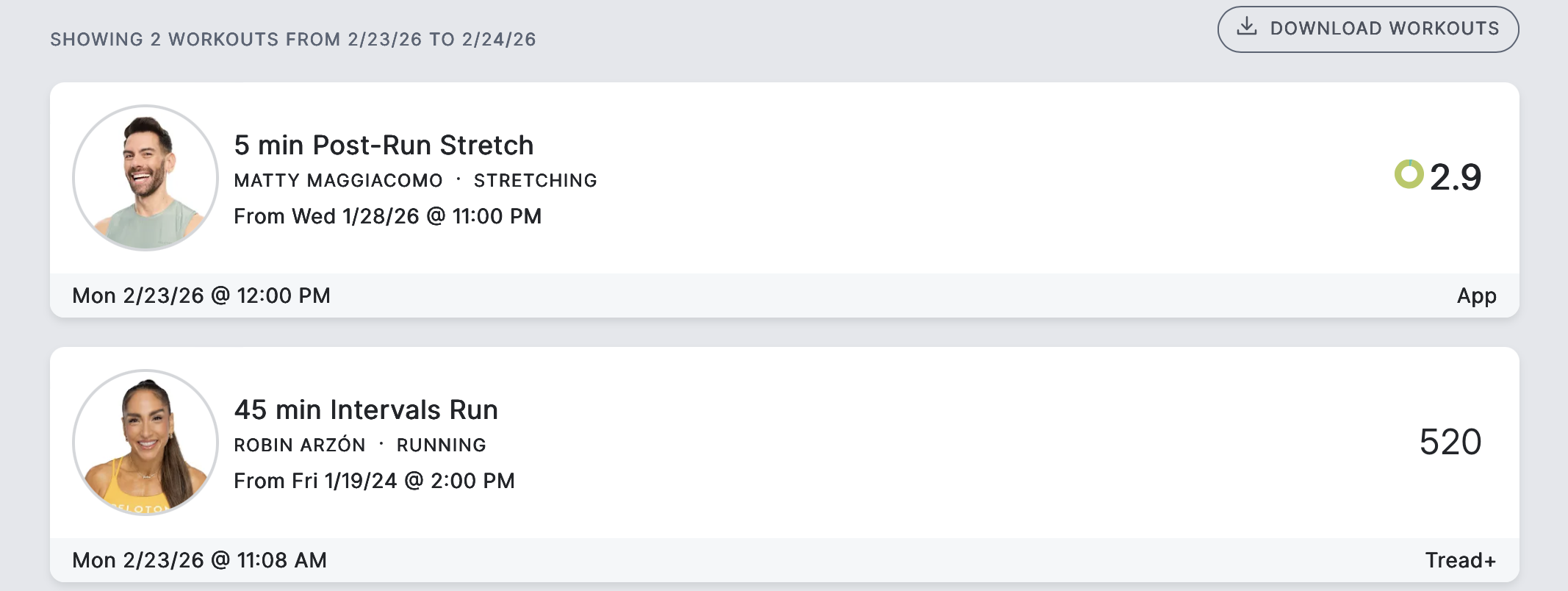Open the 5 min Post-Run Stretch workout

(384, 146)
